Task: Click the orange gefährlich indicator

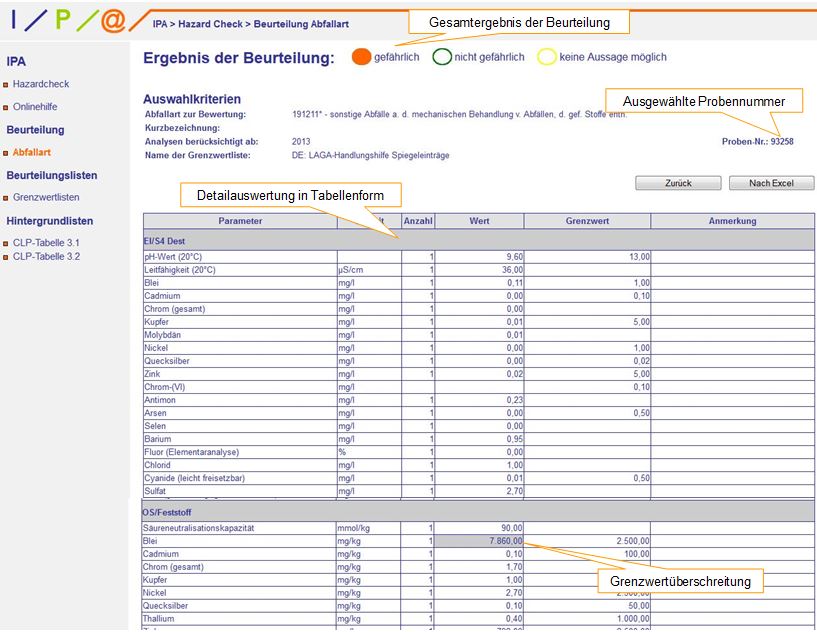Action: [x=361, y=57]
